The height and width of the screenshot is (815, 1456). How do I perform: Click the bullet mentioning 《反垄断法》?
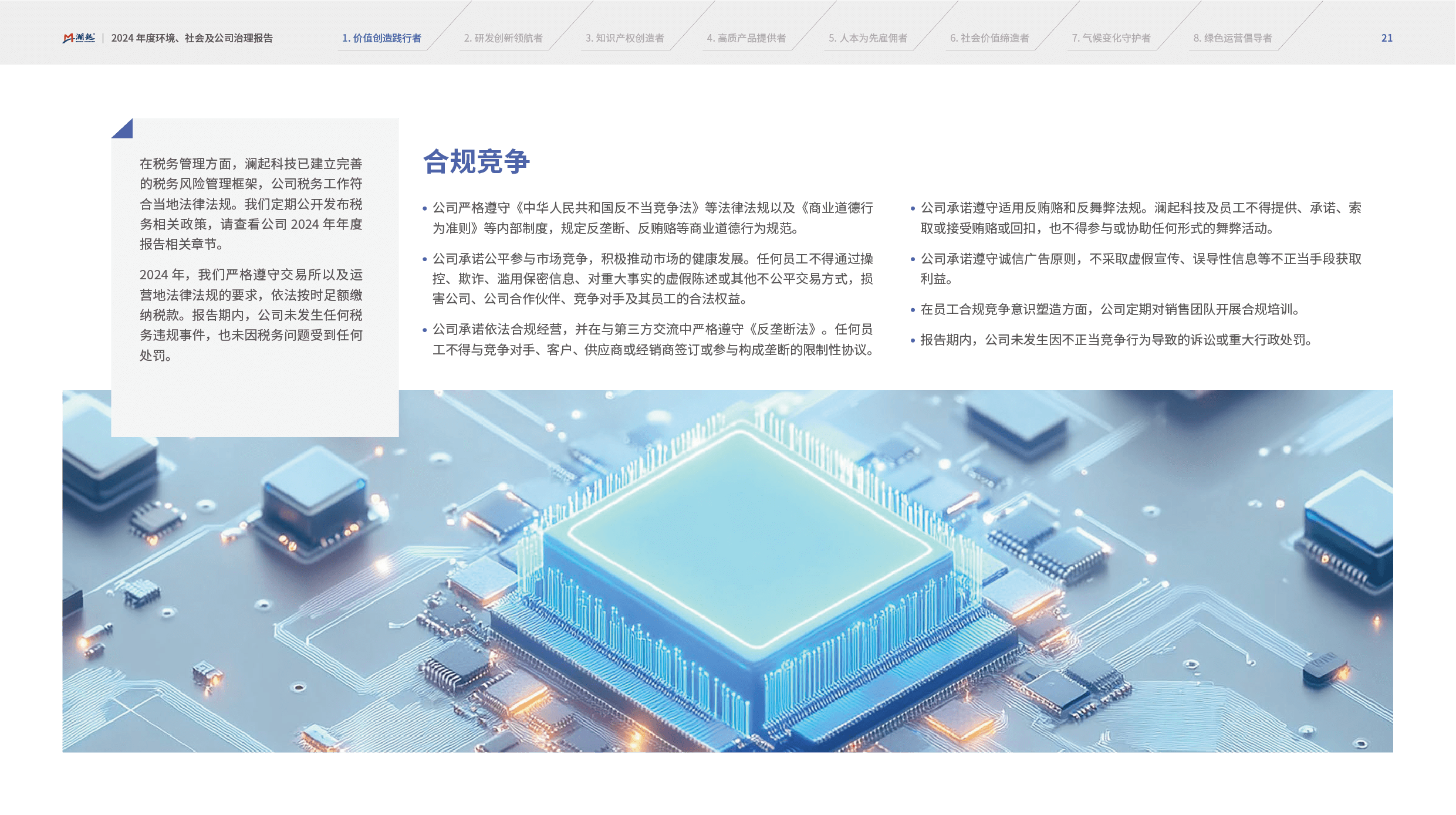(653, 339)
